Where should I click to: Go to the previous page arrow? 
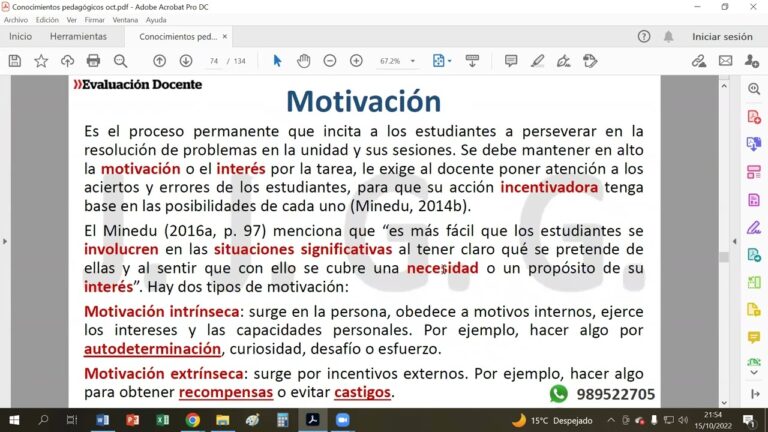(x=159, y=61)
